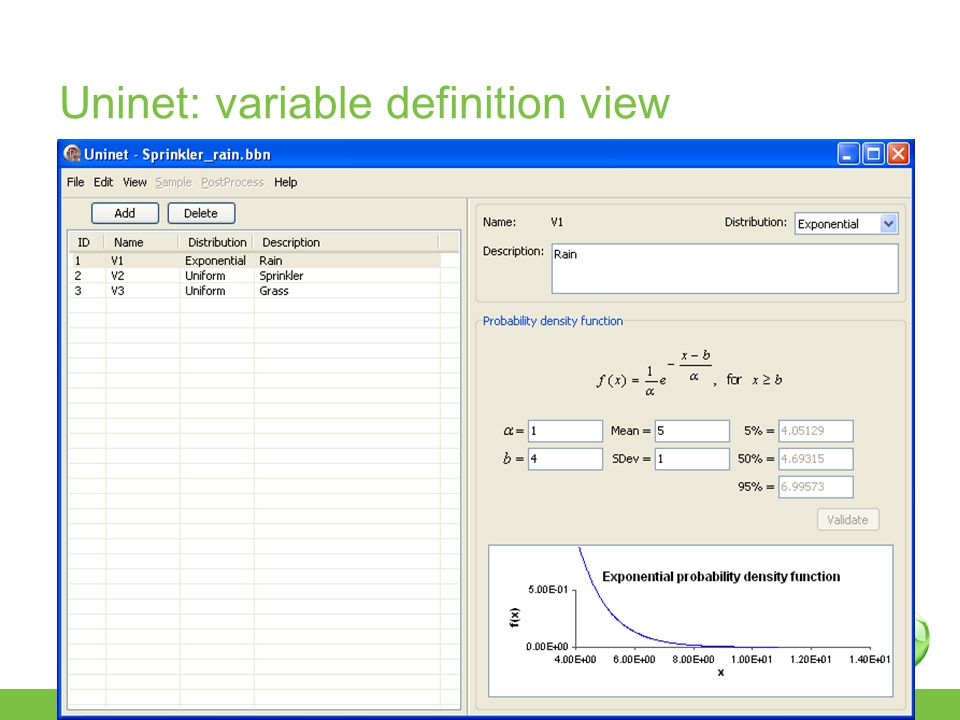Click the Description text box containing Rain
The height and width of the screenshot is (720, 960).
tap(725, 269)
